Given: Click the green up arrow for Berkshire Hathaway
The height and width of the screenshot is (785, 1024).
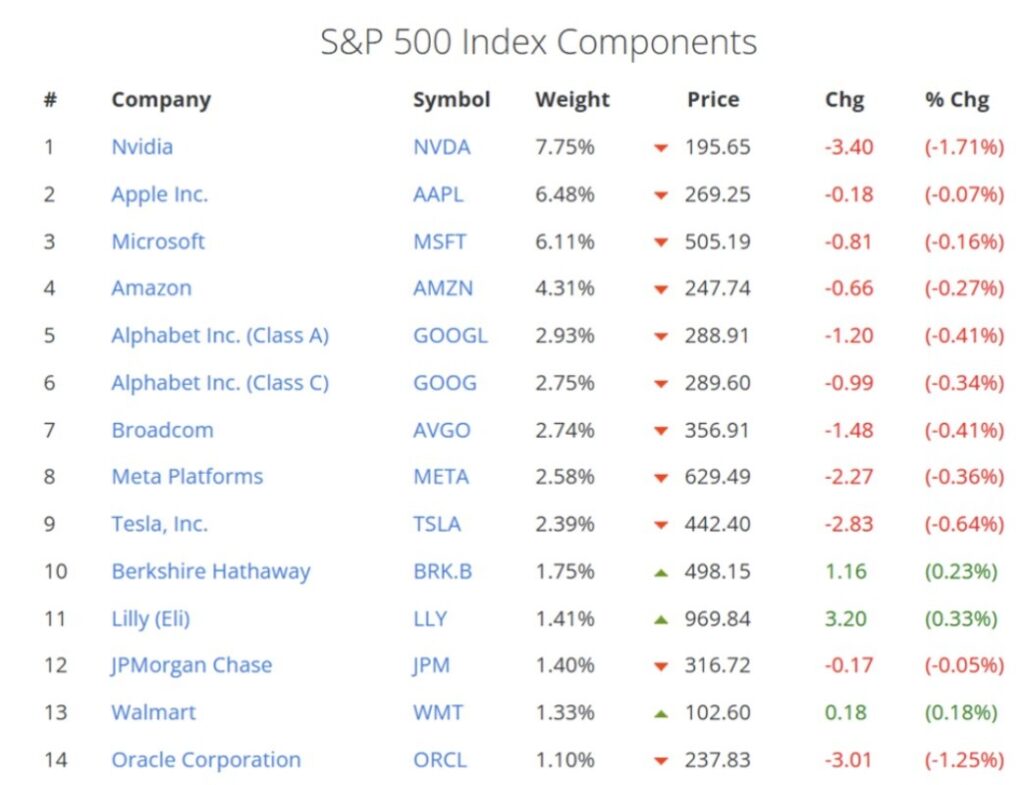Looking at the screenshot, I should click(660, 572).
